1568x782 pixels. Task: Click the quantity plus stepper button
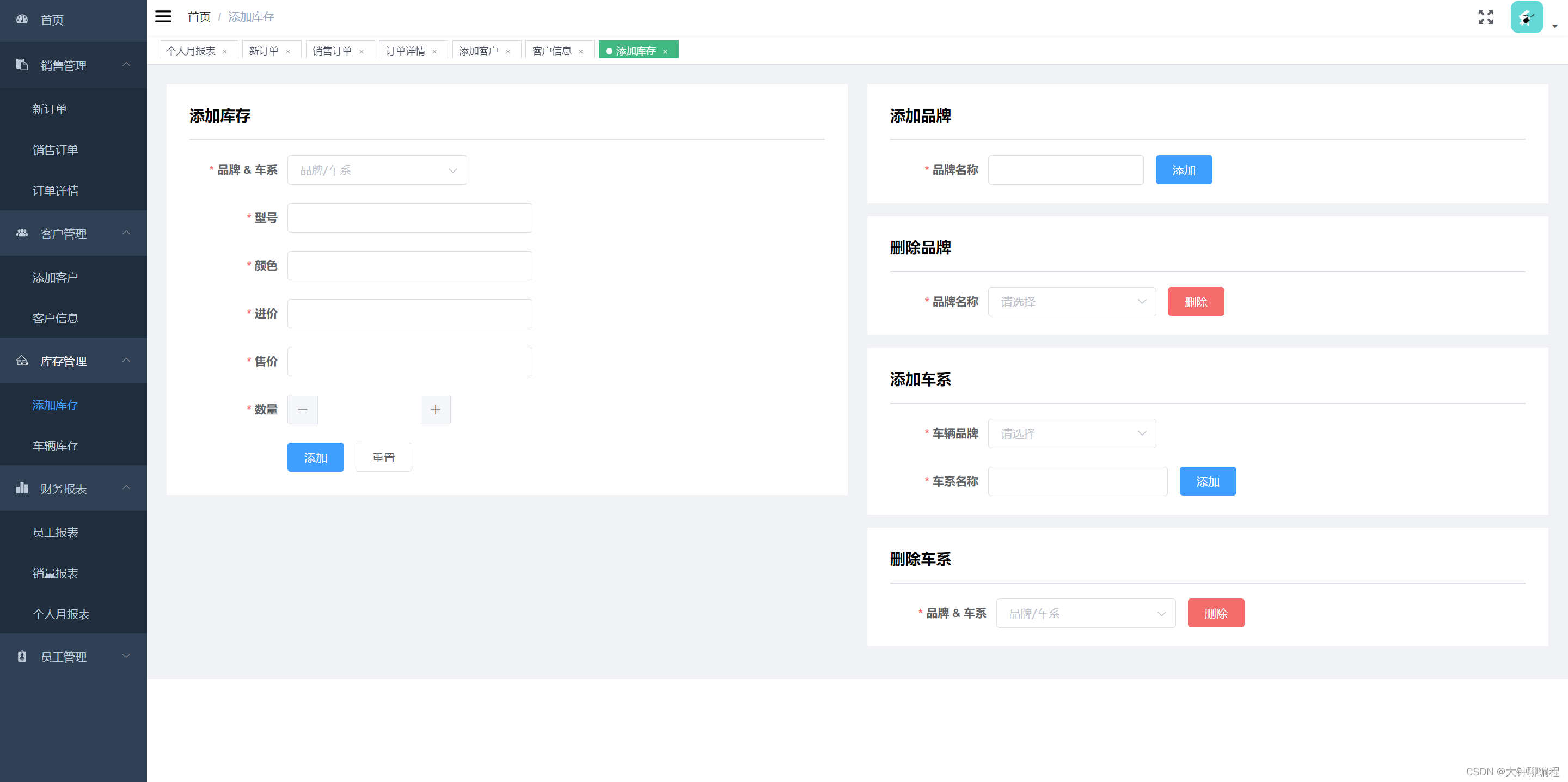435,410
